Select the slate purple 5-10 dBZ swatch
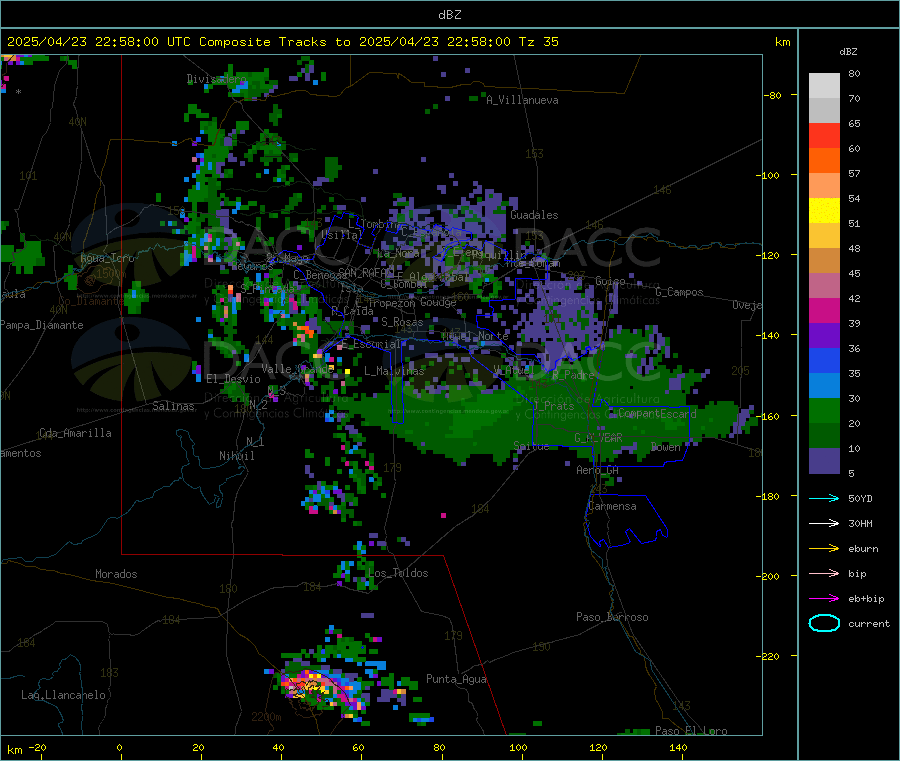 (824, 461)
